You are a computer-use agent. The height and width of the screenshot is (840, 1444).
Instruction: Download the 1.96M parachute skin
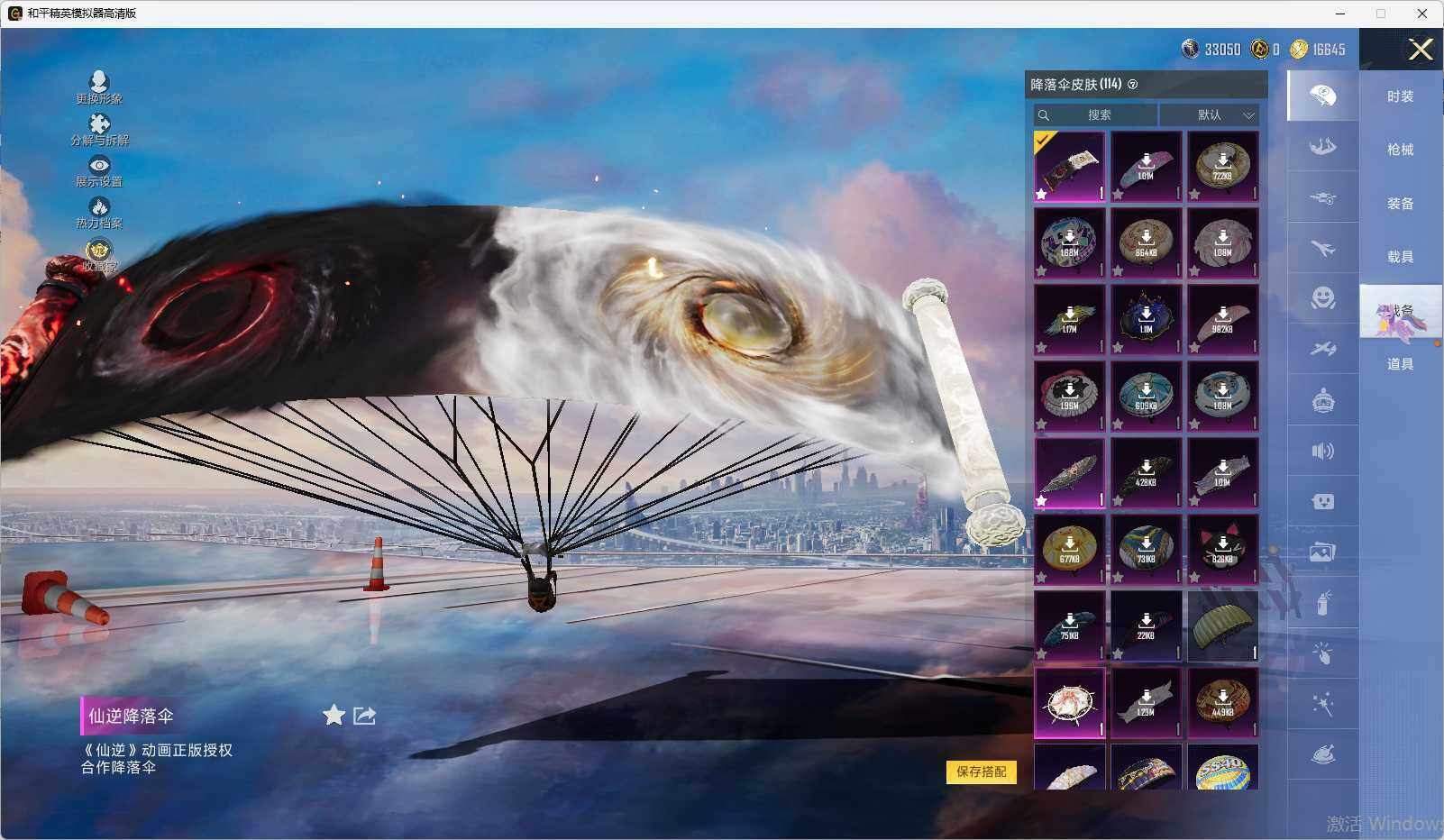[x=1070, y=397]
